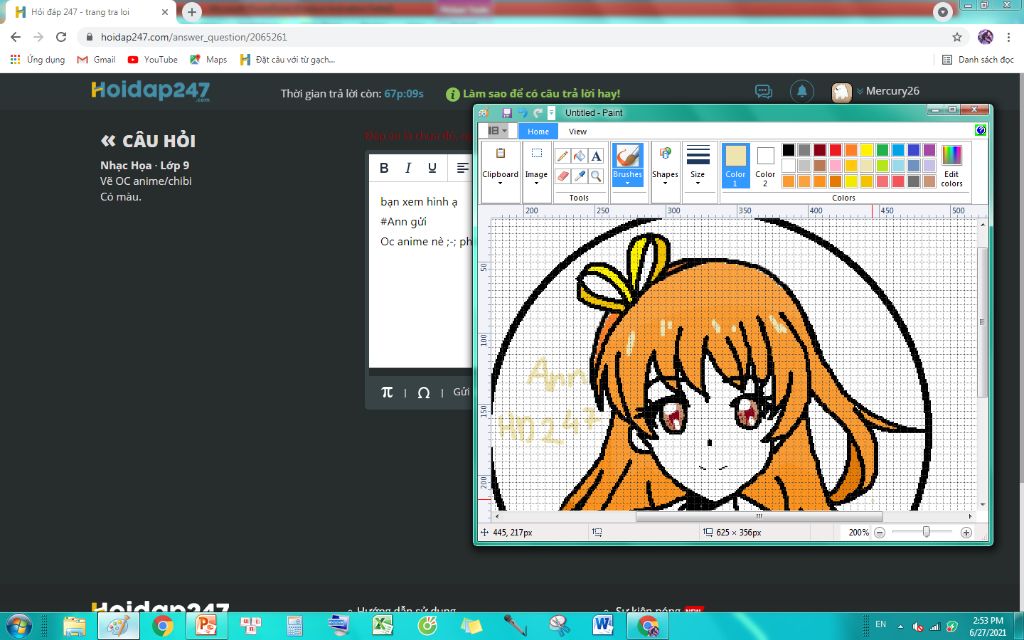Click the zoom slider handle in Paint
This screenshot has width=1024, height=640.
click(x=926, y=532)
